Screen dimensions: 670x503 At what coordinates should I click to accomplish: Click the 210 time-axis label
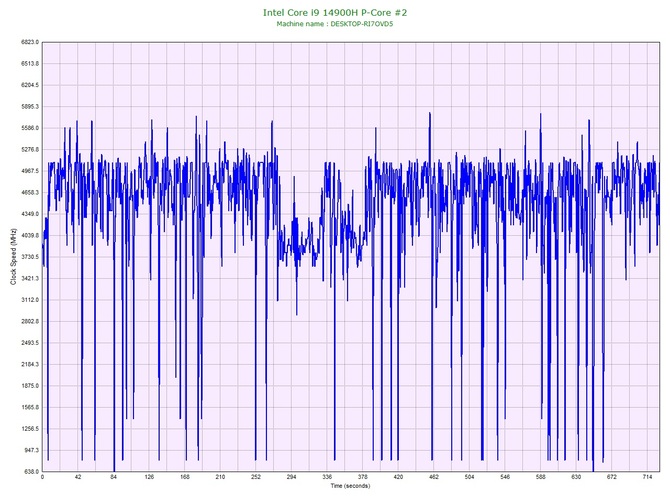220,477
